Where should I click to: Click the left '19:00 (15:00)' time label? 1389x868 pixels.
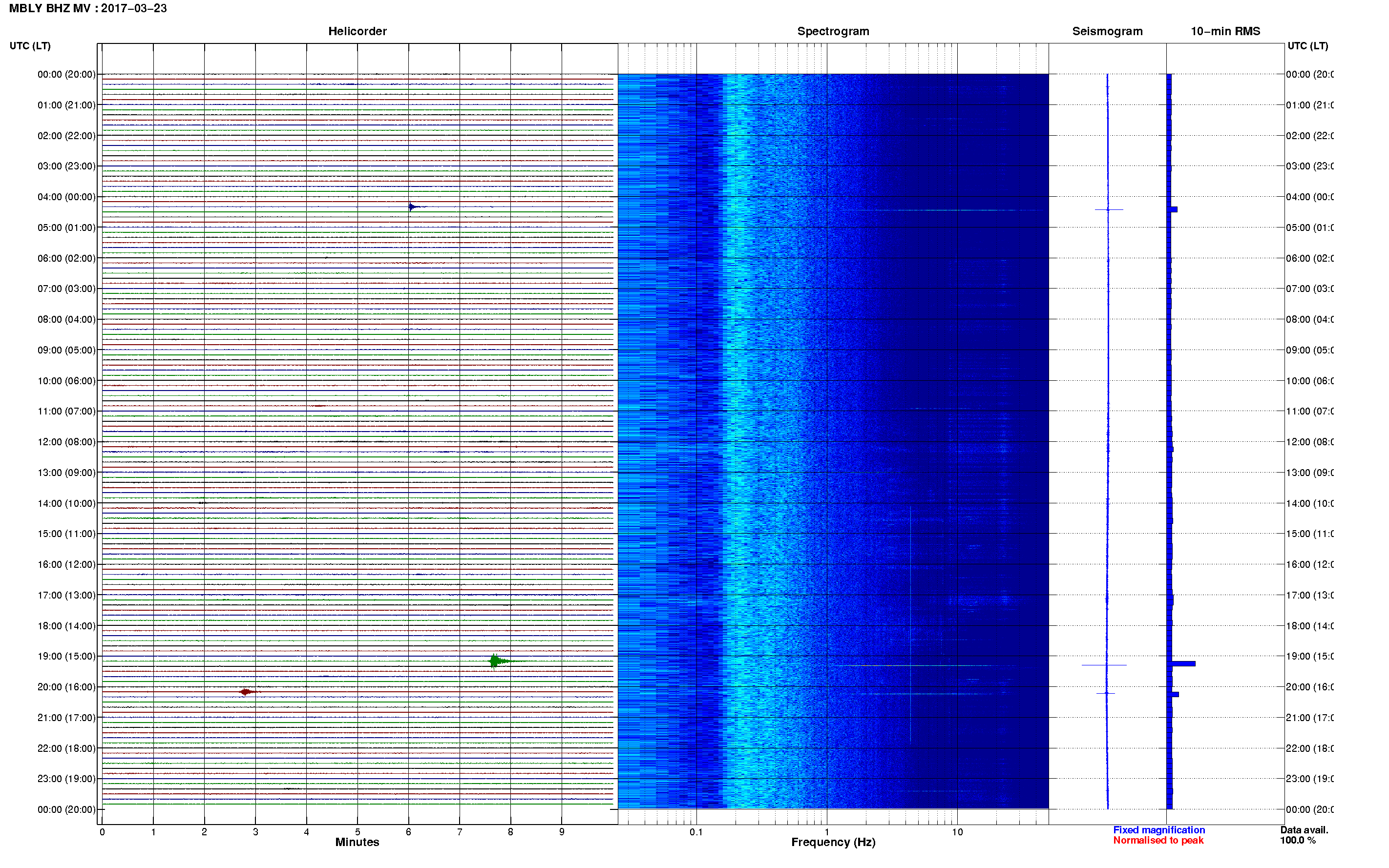(x=66, y=656)
